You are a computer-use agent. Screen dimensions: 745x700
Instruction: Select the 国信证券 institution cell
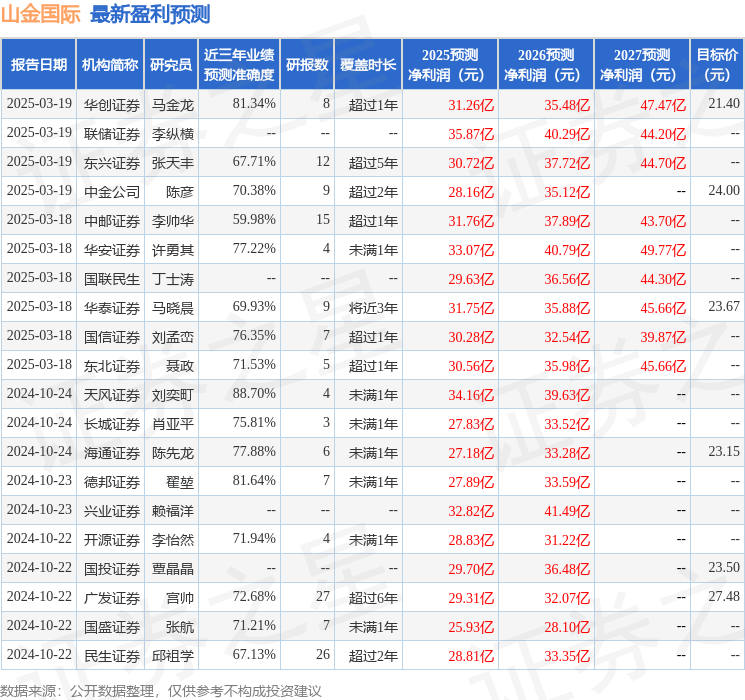point(112,336)
